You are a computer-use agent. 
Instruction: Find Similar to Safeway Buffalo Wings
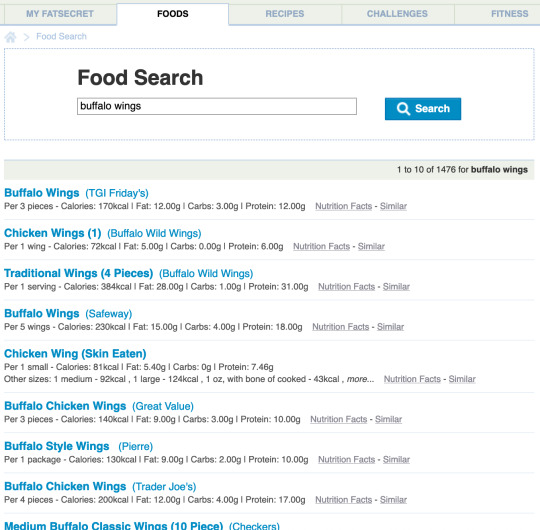point(390,327)
